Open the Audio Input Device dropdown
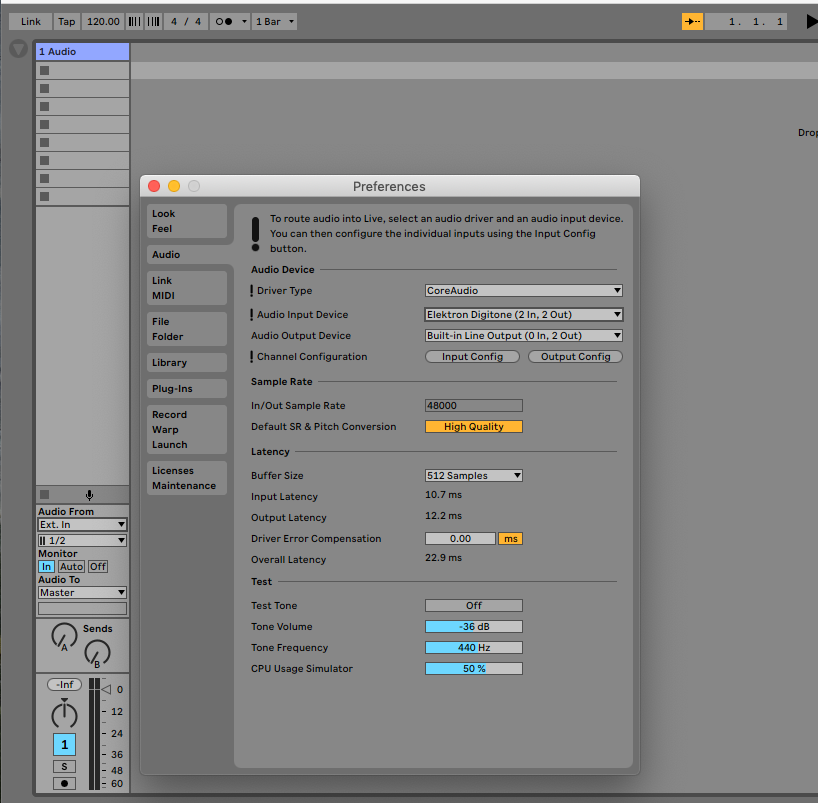Image resolution: width=818 pixels, height=803 pixels. pos(523,314)
